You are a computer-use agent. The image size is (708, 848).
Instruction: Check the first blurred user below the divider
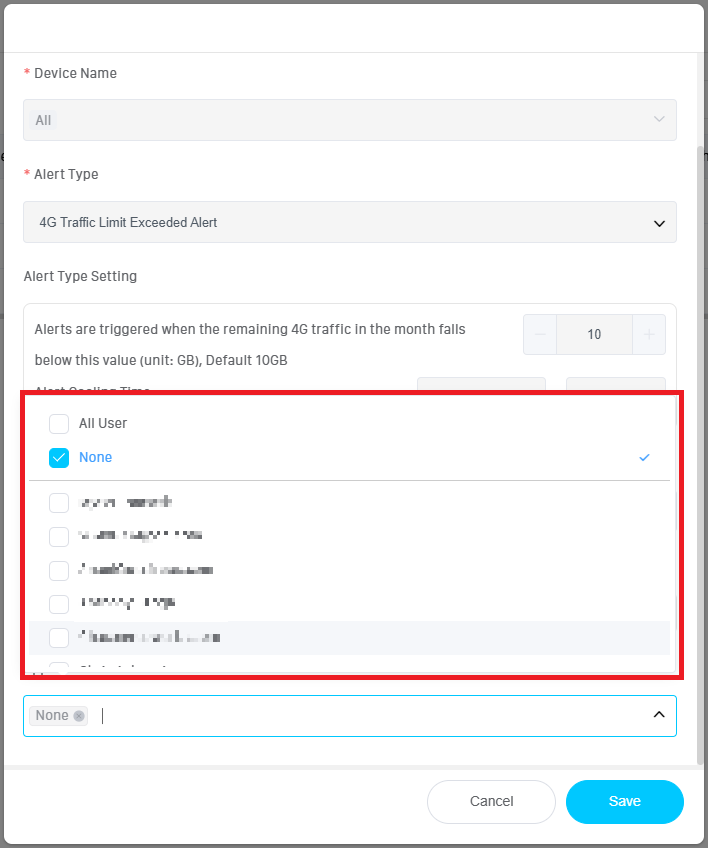click(x=59, y=502)
